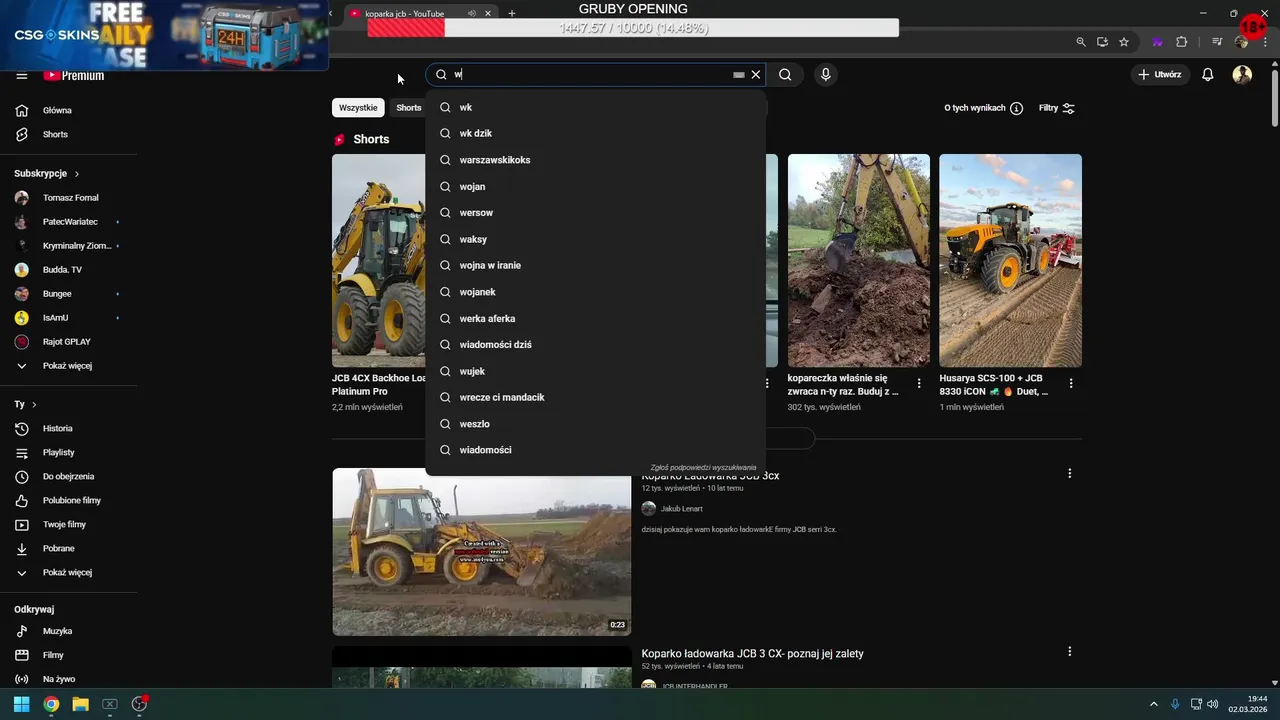Image resolution: width=1280 pixels, height=720 pixels.
Task: Open the Husarya SCS-100 short thumbnail
Action: click(x=1010, y=260)
